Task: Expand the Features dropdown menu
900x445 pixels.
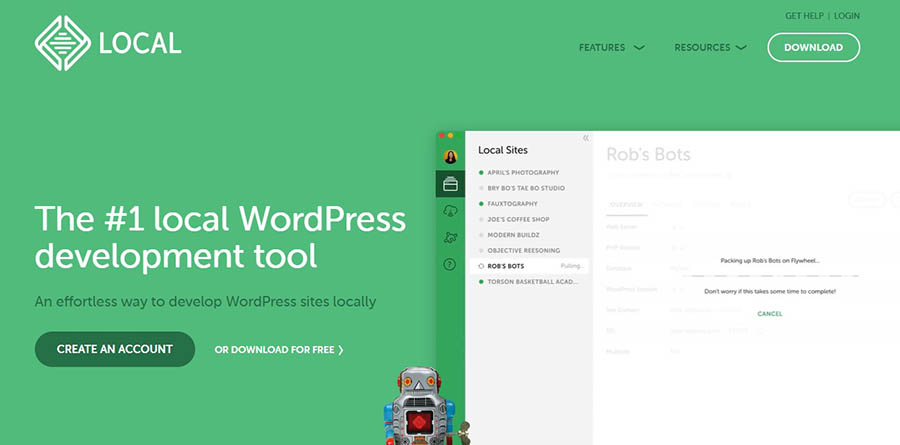Action: tap(611, 47)
